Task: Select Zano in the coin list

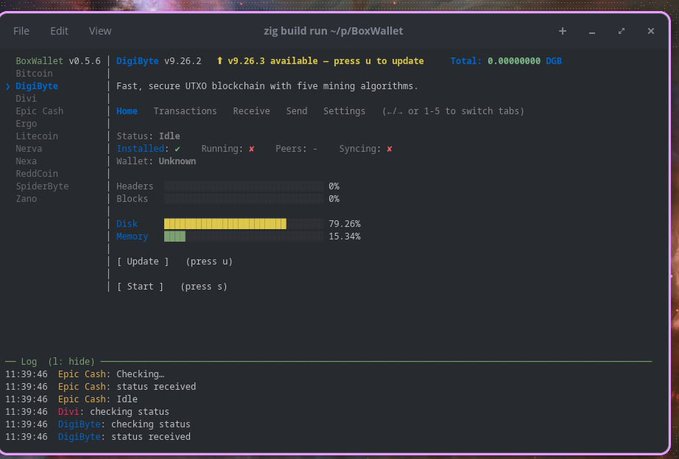Action: [26, 199]
